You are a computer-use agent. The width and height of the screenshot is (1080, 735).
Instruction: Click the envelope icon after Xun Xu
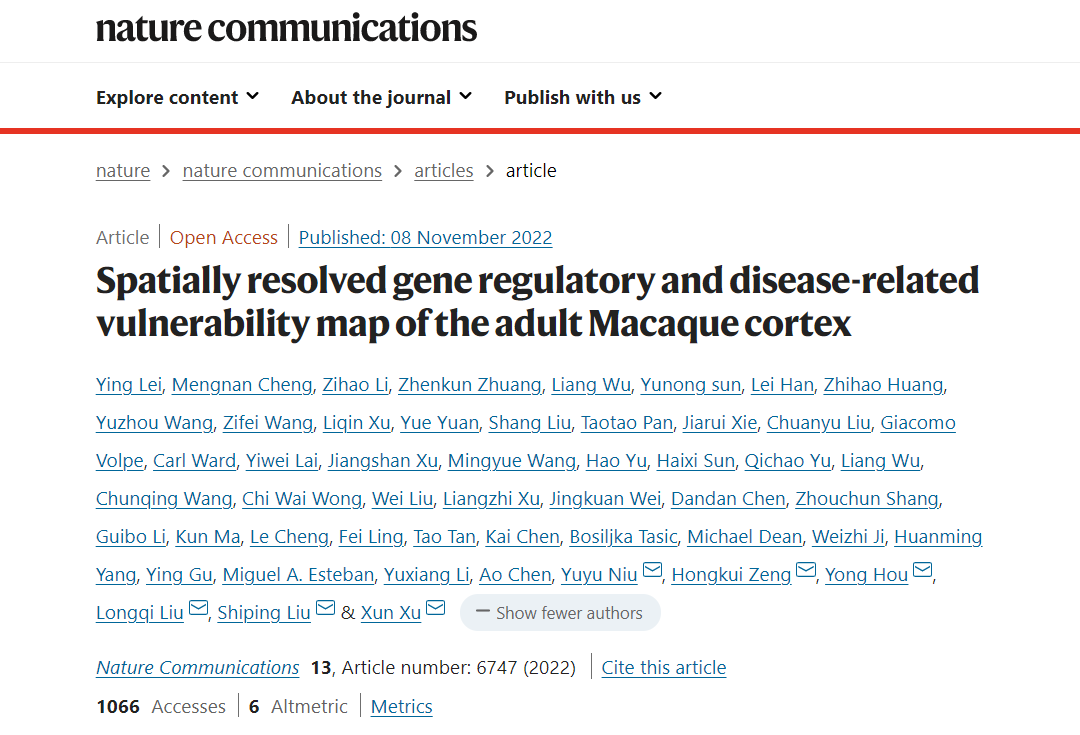(x=435, y=610)
